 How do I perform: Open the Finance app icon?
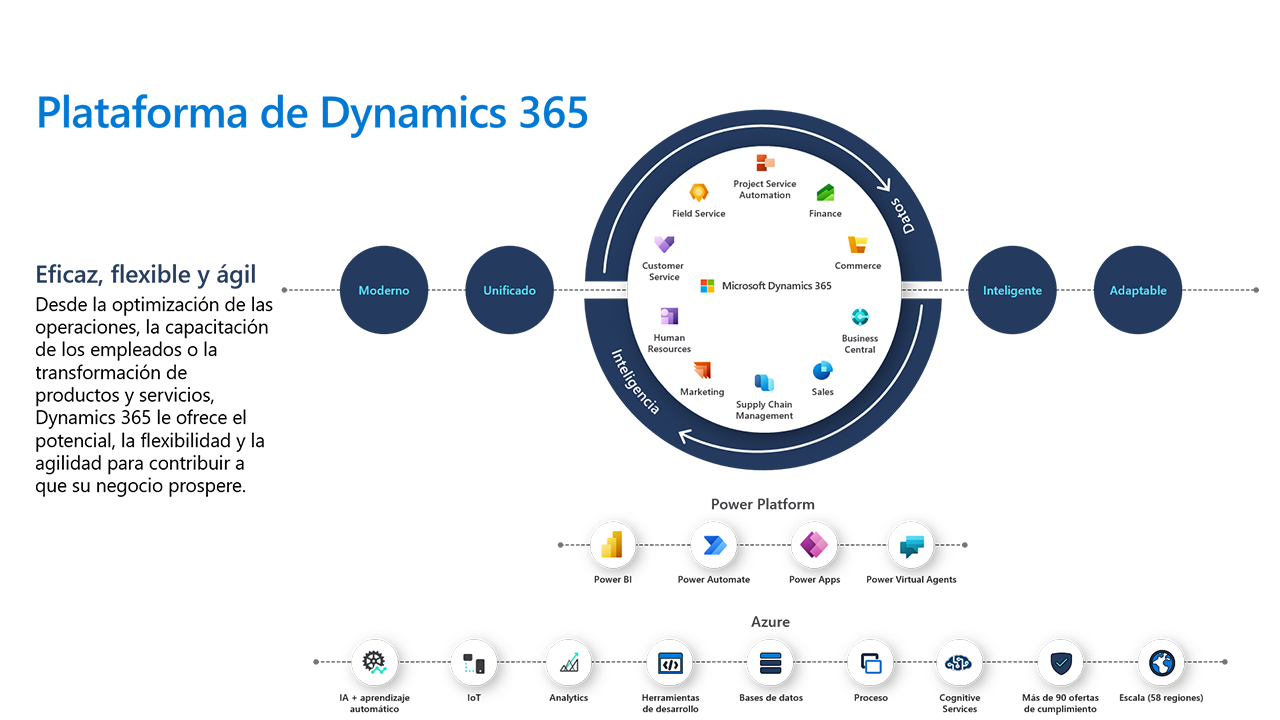(x=825, y=192)
